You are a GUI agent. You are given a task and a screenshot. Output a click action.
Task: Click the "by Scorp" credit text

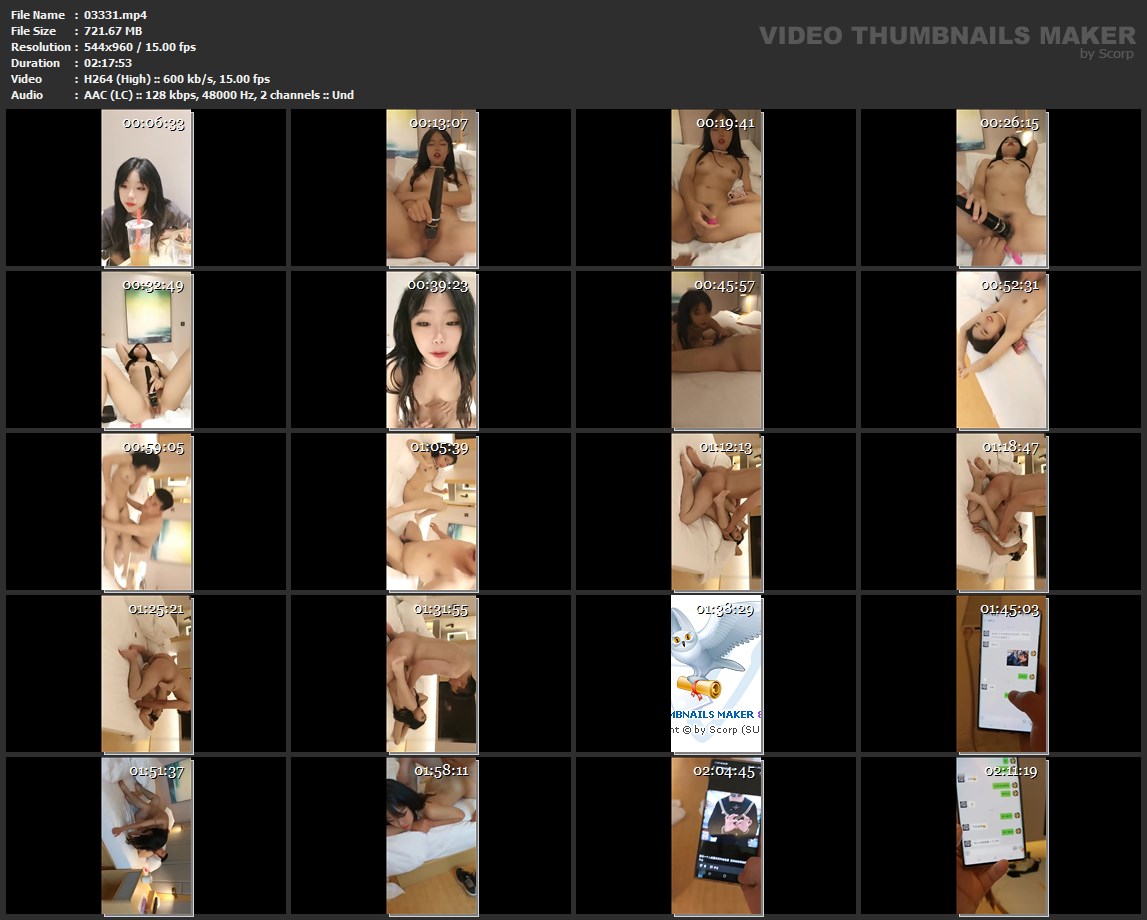[x=1107, y=54]
